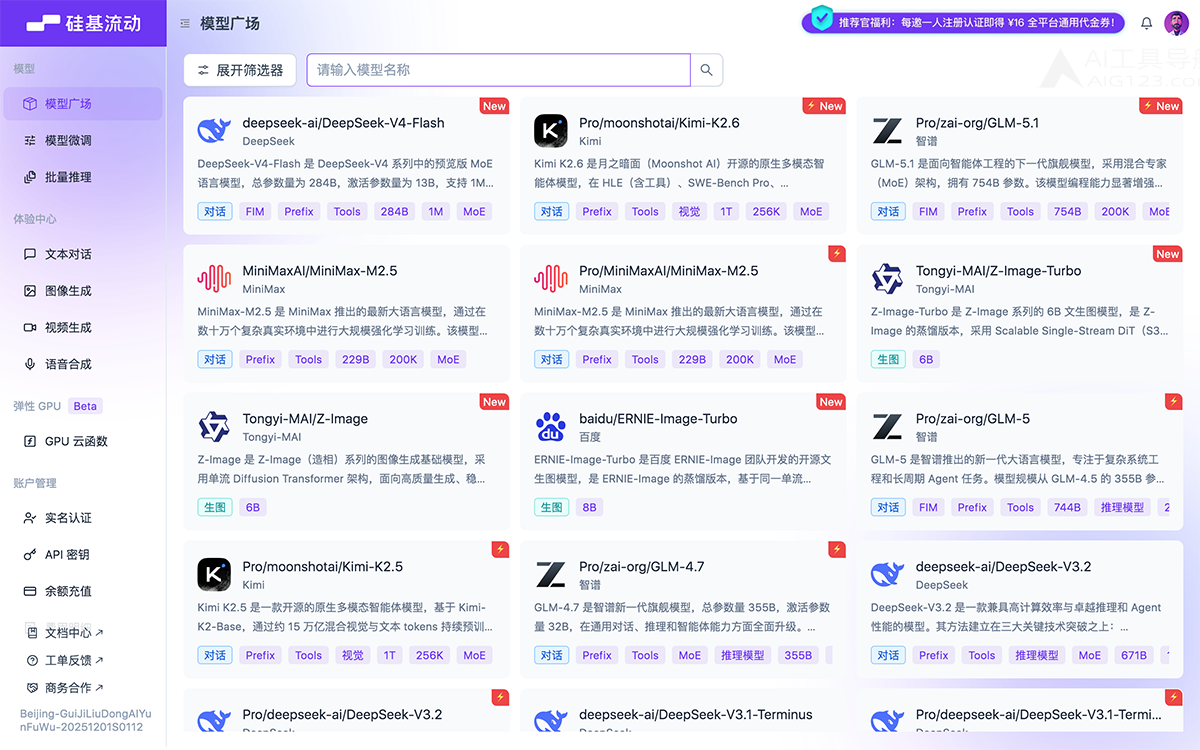The height and width of the screenshot is (750, 1200).
Task: Open the 文档中心 external link
Action: pyautogui.click(x=66, y=633)
